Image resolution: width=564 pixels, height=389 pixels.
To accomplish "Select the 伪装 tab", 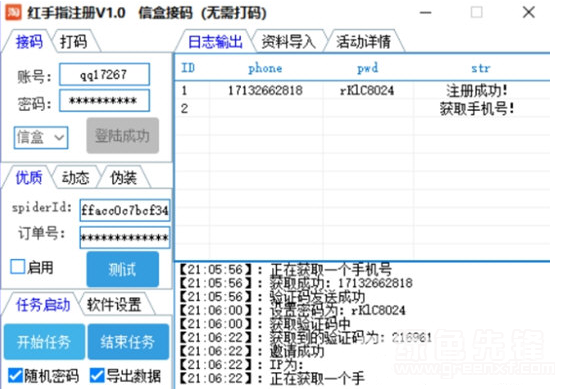I will (x=123, y=177).
